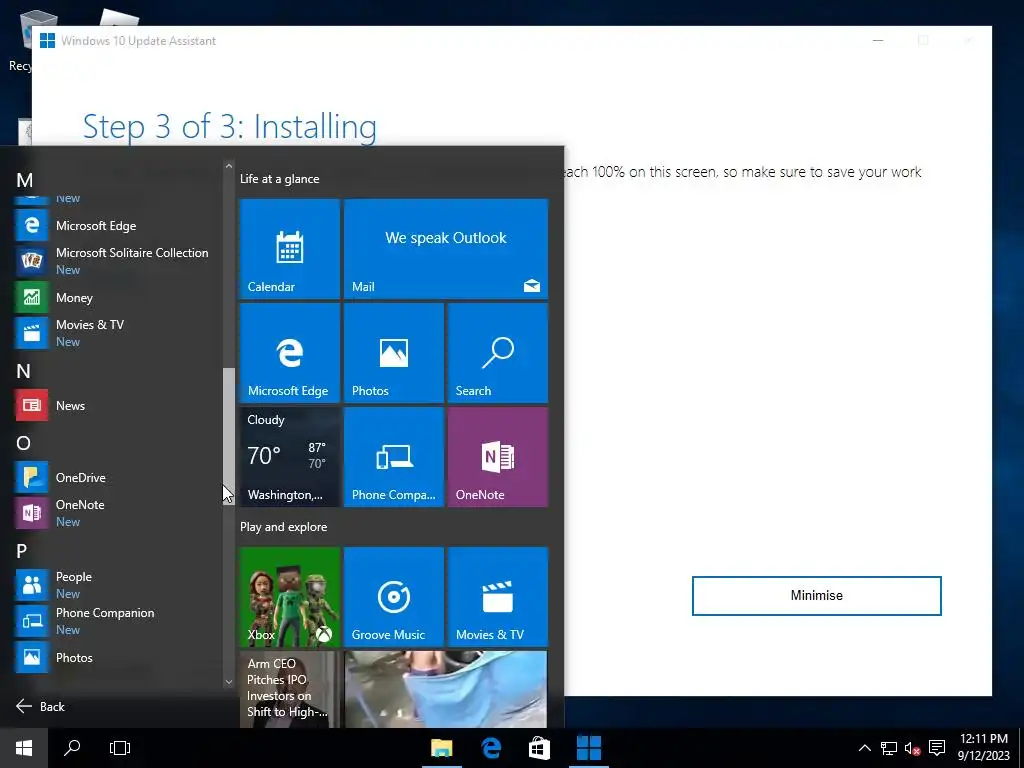The height and width of the screenshot is (768, 1024).
Task: Click the letter P section header
Action: coord(22,551)
